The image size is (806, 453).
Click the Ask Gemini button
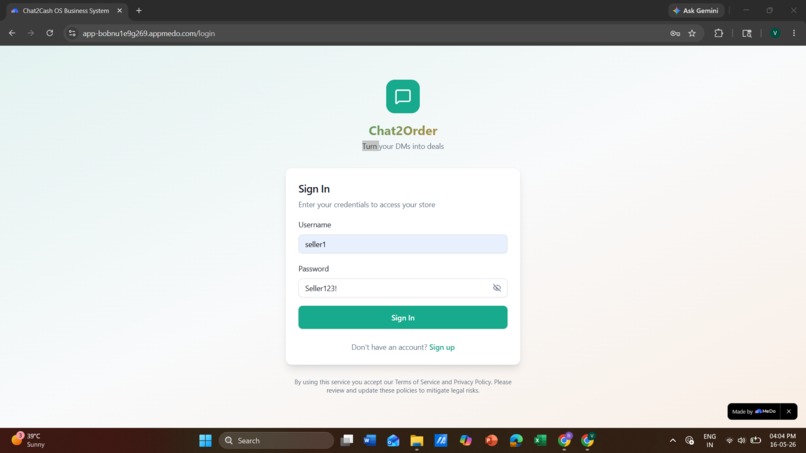coord(696,11)
